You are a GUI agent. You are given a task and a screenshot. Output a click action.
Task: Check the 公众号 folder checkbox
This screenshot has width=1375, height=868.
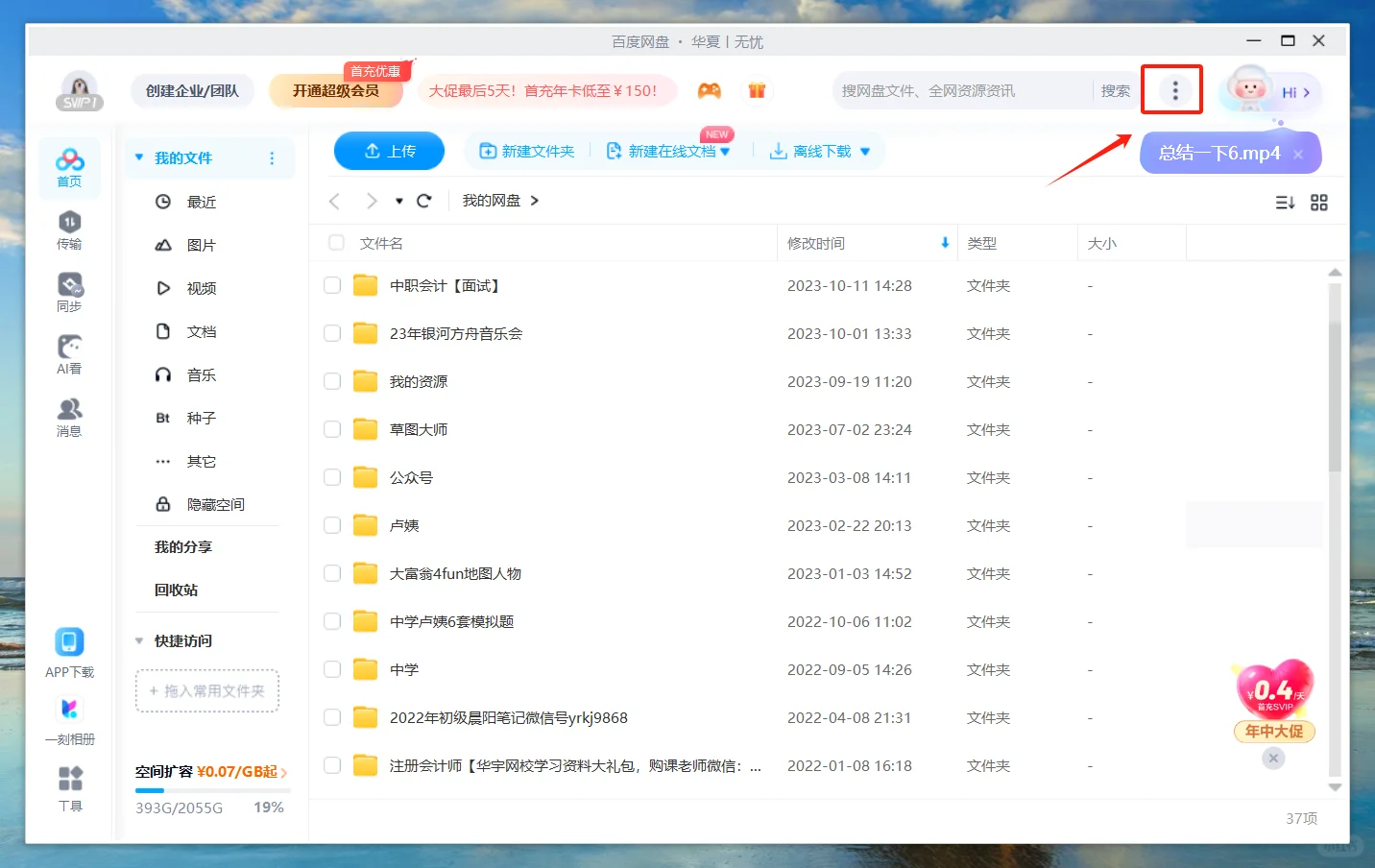coord(331,477)
